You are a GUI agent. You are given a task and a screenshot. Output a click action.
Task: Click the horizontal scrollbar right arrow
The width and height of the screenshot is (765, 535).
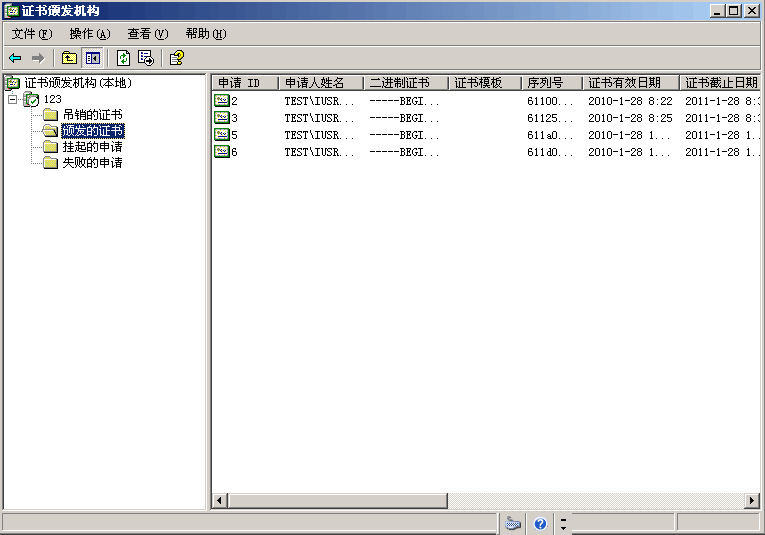(x=752, y=500)
